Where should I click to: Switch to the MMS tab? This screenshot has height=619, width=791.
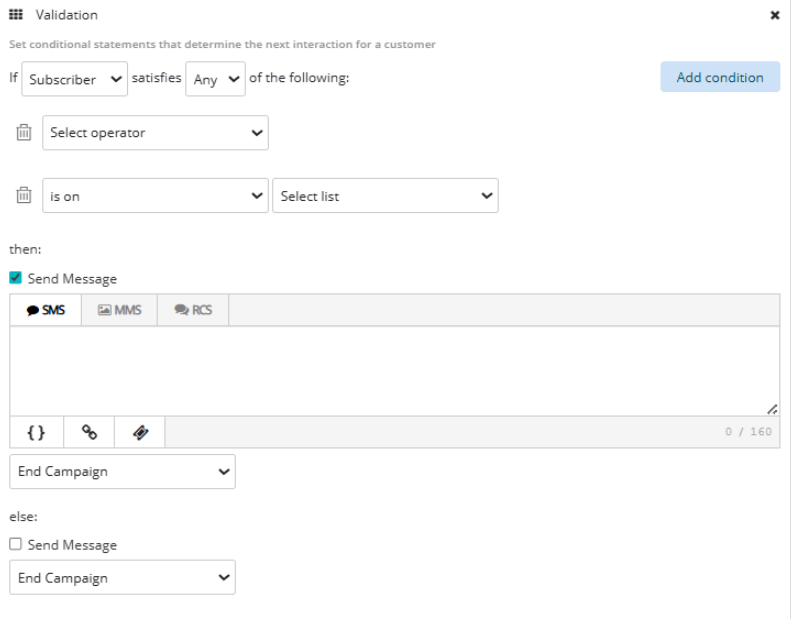(x=119, y=310)
